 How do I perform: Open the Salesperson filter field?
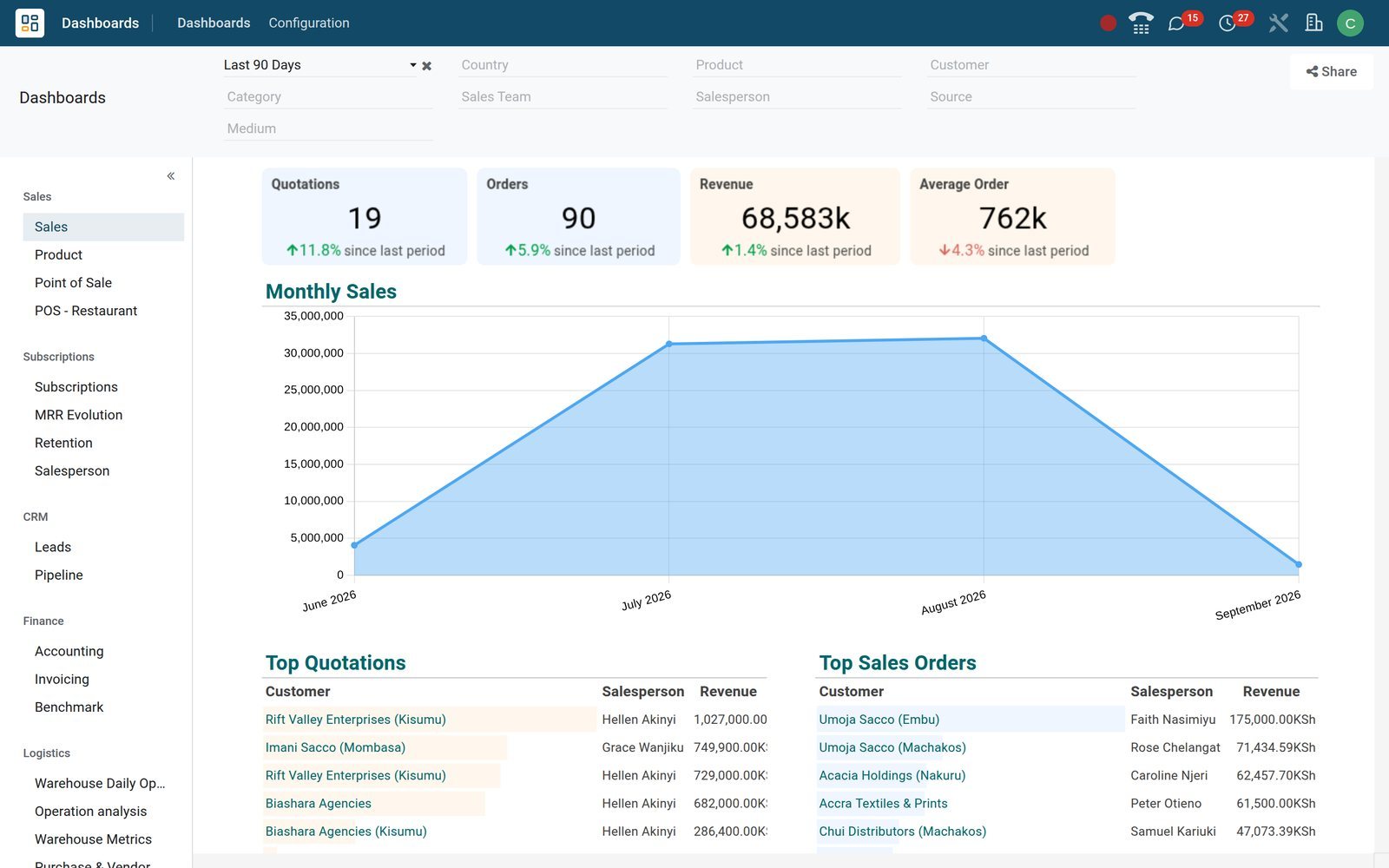tap(797, 97)
